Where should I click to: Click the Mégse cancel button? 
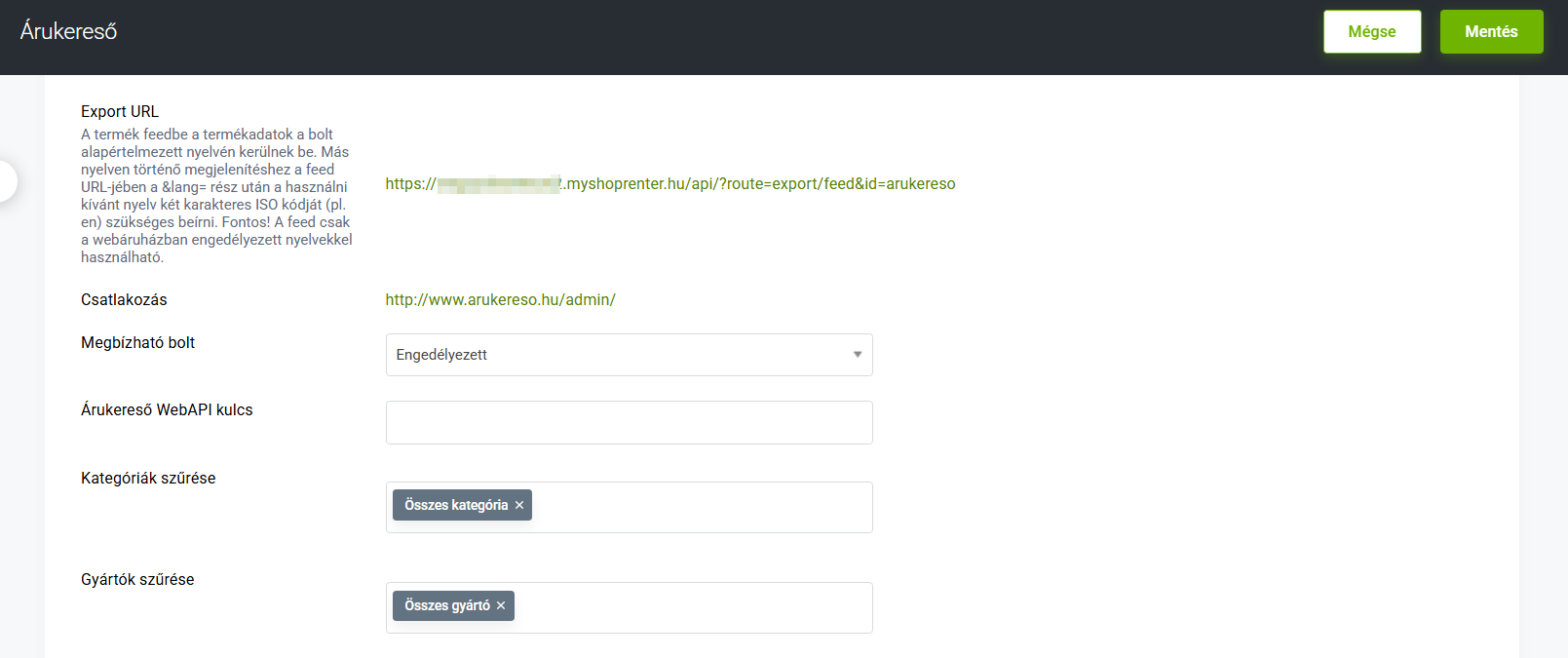coord(1372,31)
